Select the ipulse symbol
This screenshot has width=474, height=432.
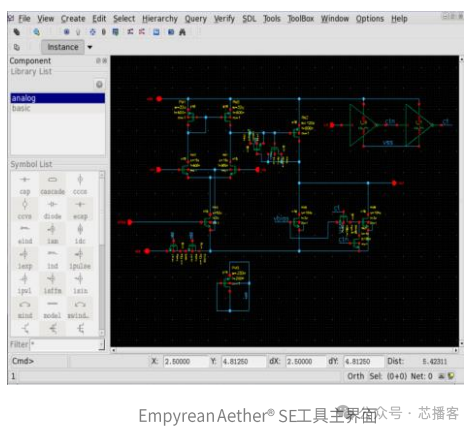click(x=80, y=259)
